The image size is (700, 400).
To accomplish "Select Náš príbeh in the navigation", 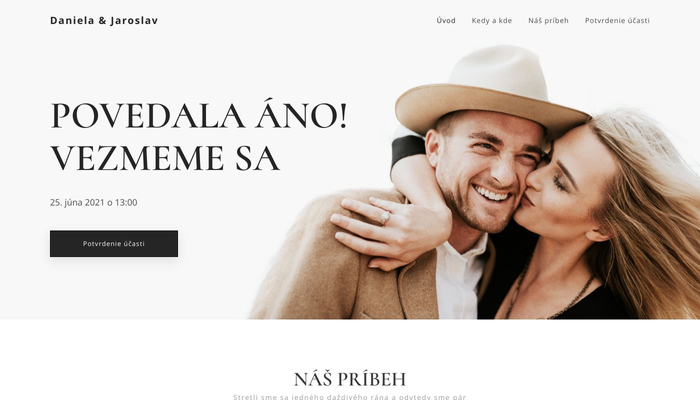I will (x=548, y=21).
